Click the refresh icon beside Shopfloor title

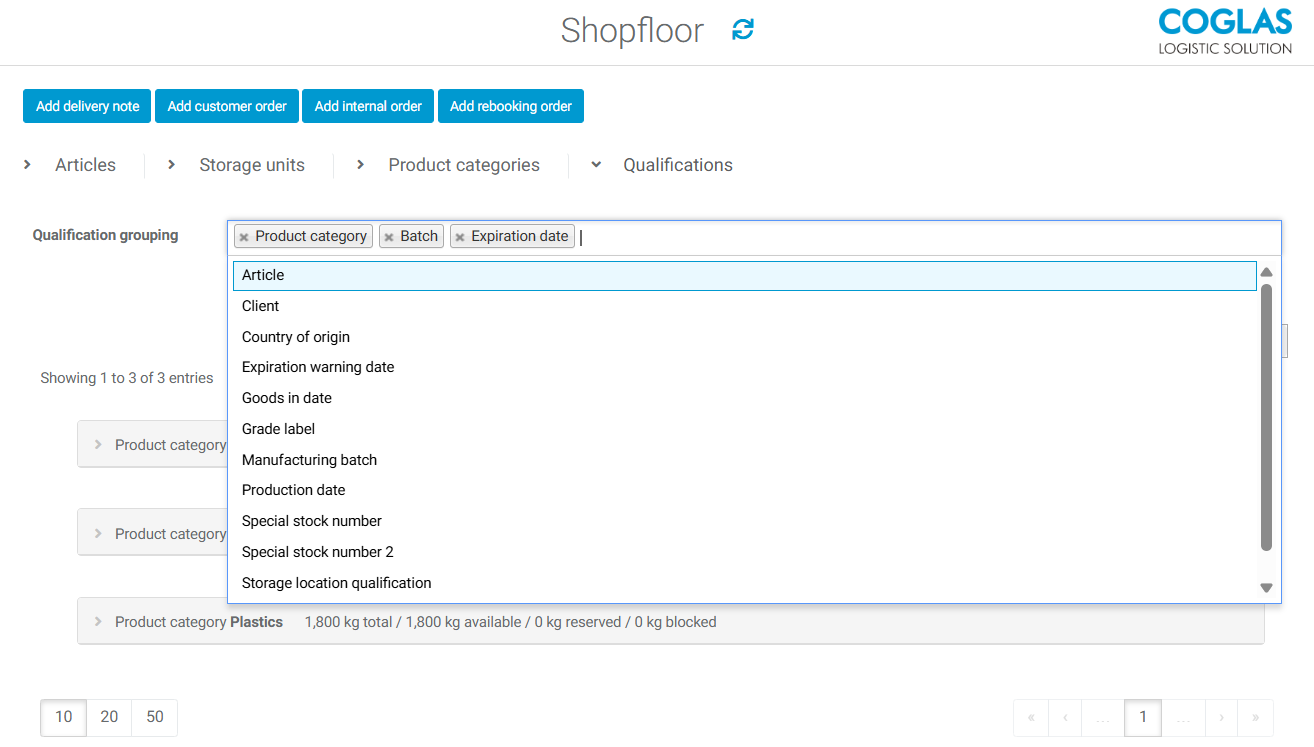pyautogui.click(x=741, y=30)
